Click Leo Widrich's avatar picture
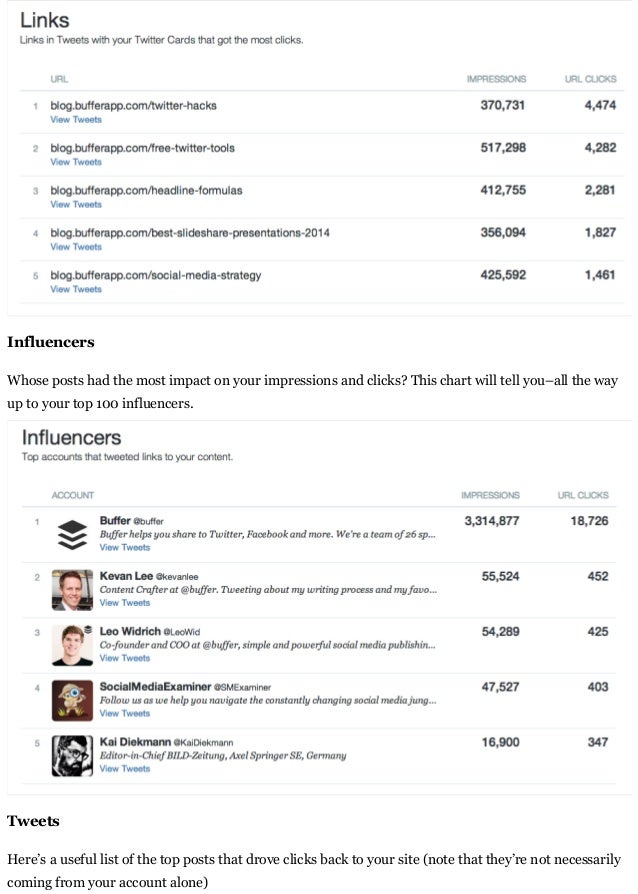The width and height of the screenshot is (638, 894). [x=72, y=645]
